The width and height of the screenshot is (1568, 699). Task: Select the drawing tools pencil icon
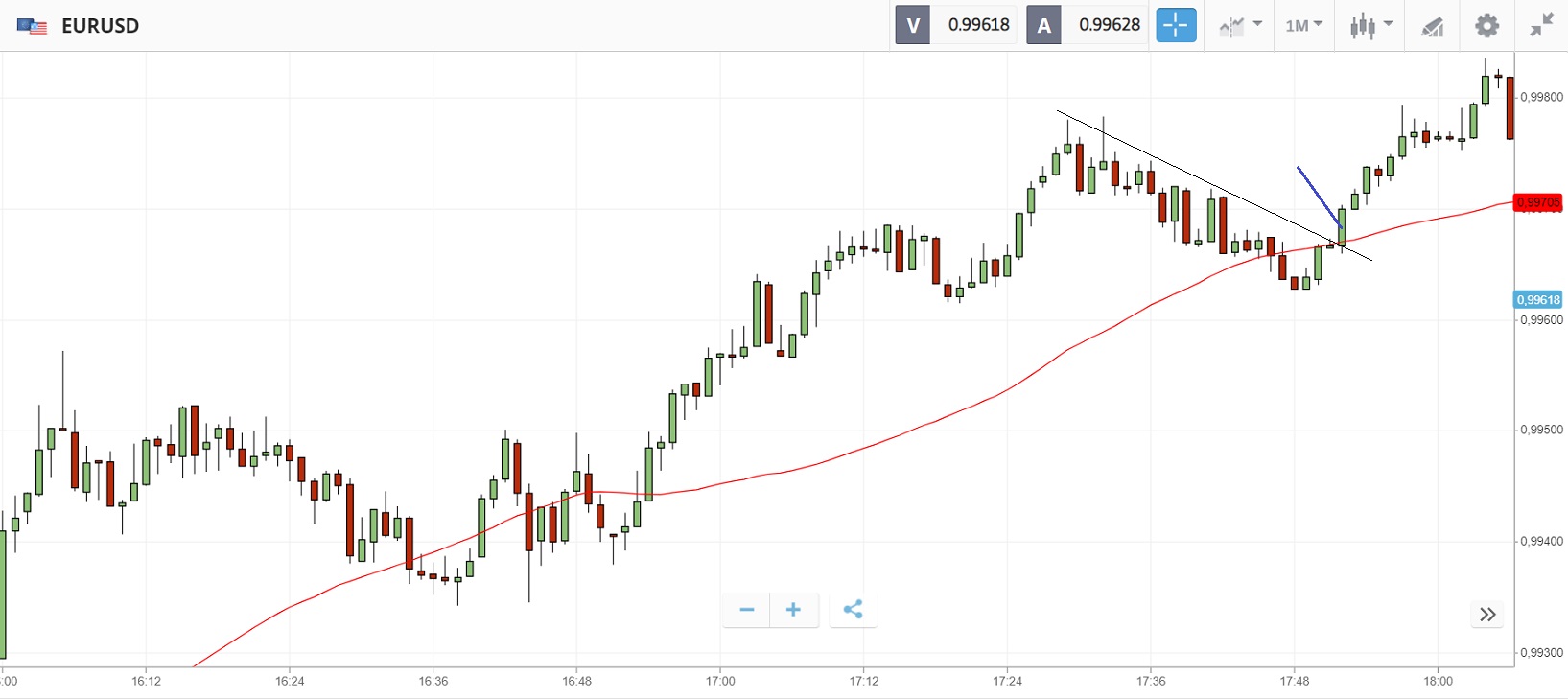[x=1432, y=26]
